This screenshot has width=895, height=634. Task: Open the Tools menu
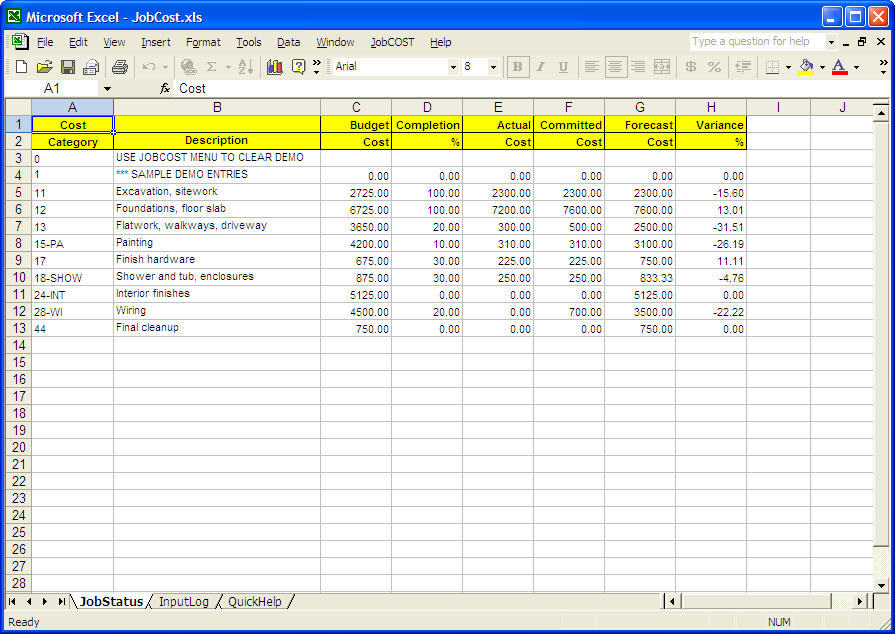tap(249, 42)
